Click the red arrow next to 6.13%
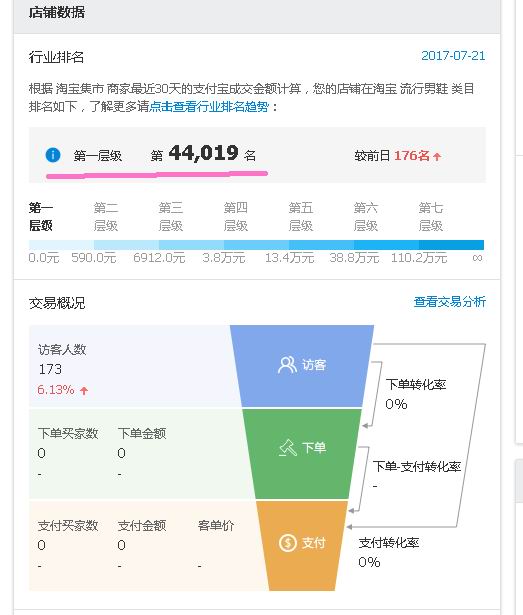 click(84, 390)
